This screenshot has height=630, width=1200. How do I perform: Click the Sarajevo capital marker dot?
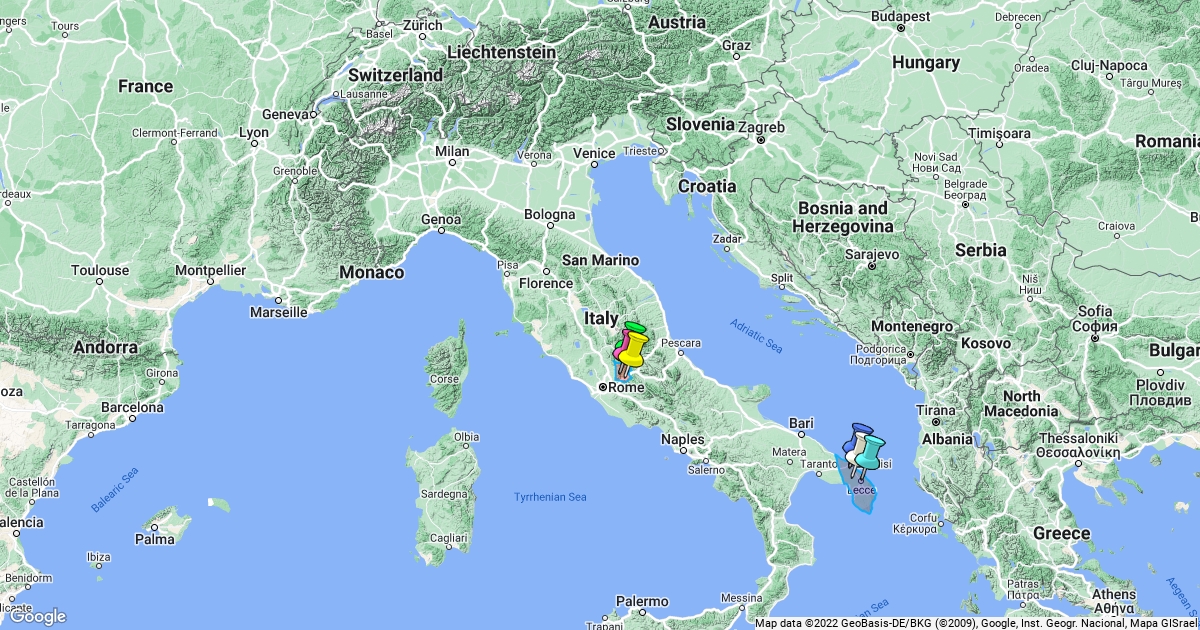871,266
